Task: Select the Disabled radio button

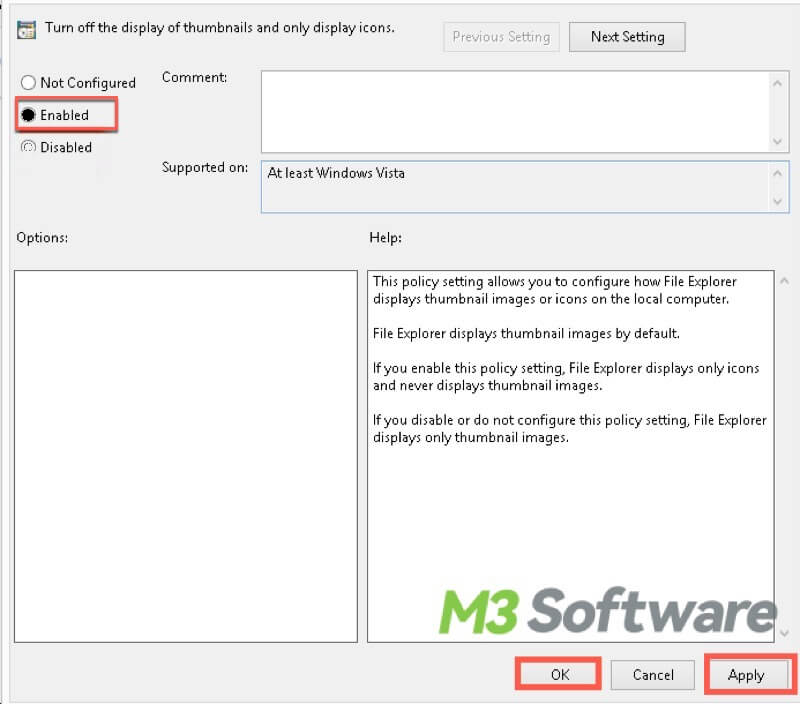Action: [x=28, y=147]
